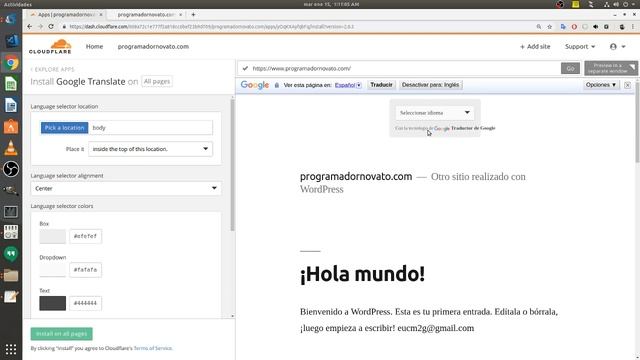The height and width of the screenshot is (360, 640).
Task: Open new browser tab with plus
Action: click(x=193, y=15)
